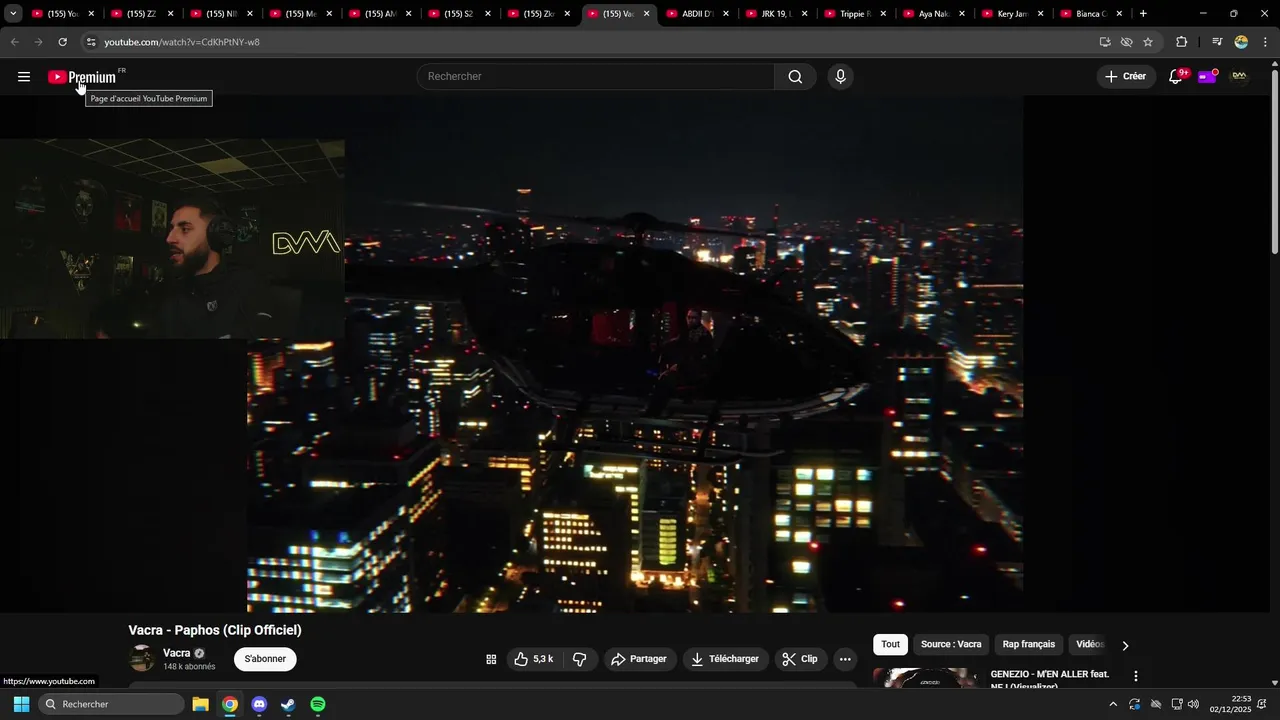
Task: Open GENEZIO suggested video thumbnail
Action: [x=925, y=679]
